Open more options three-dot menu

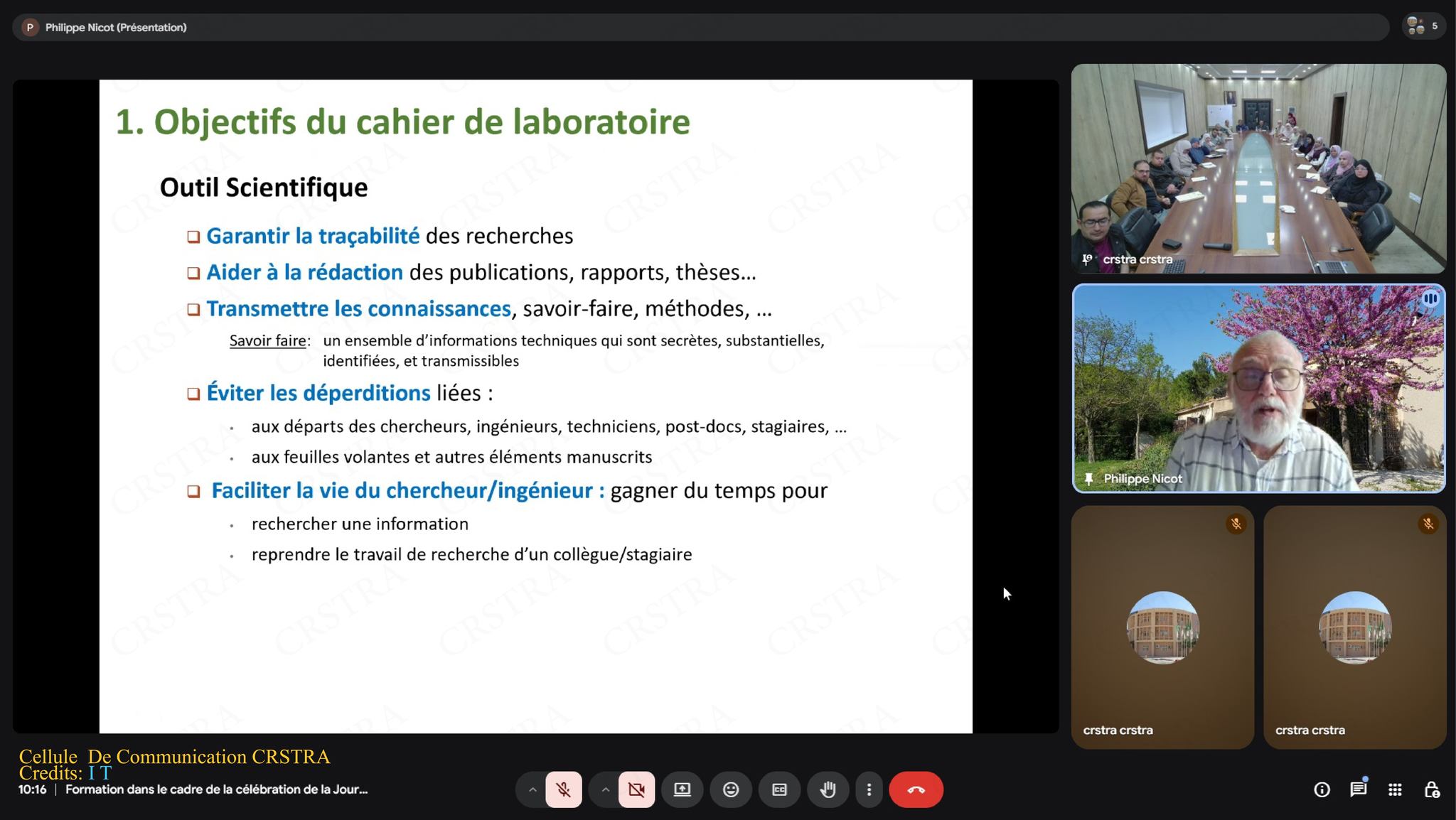pyautogui.click(x=869, y=789)
